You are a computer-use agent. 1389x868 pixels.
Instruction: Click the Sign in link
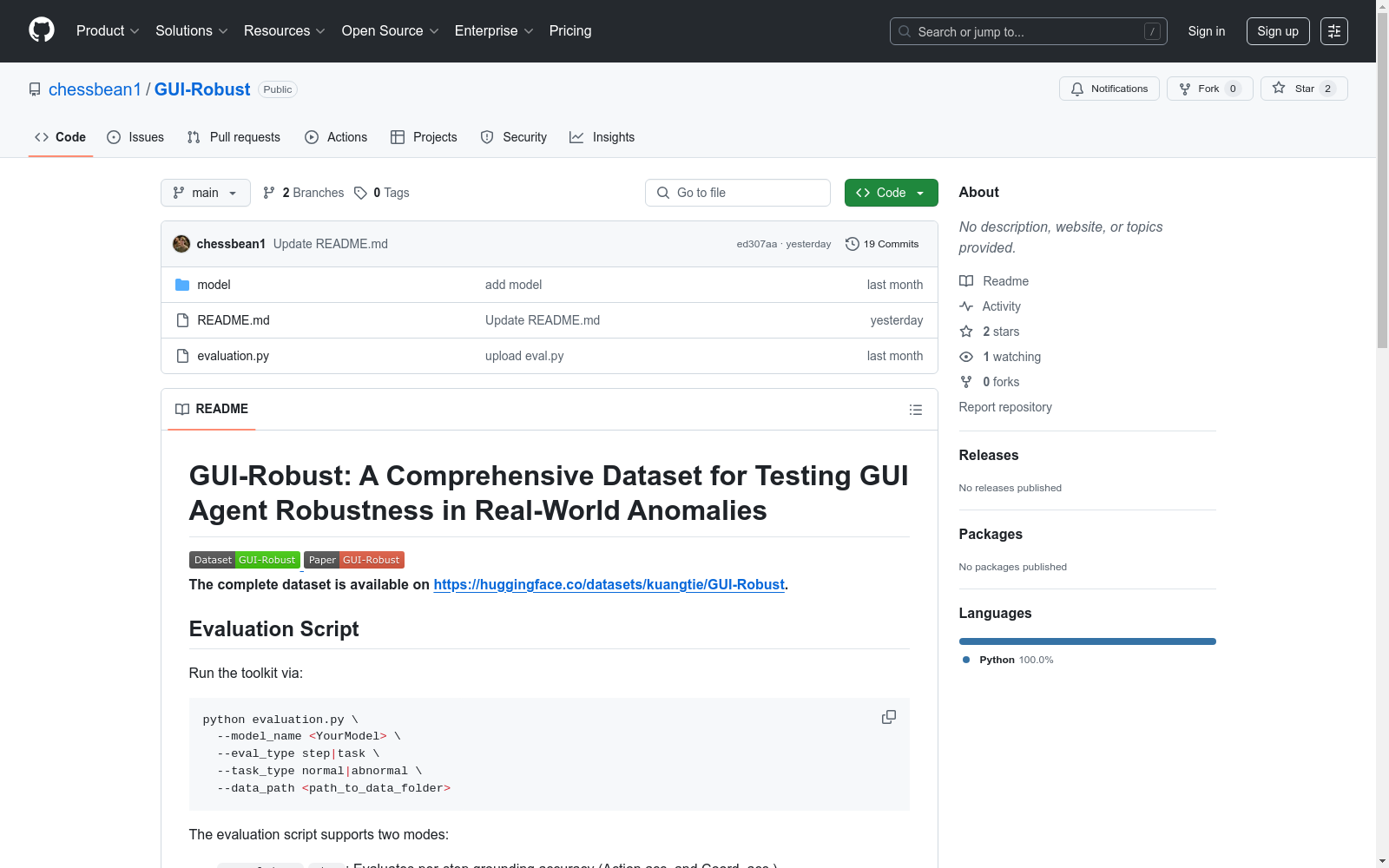pos(1207,31)
